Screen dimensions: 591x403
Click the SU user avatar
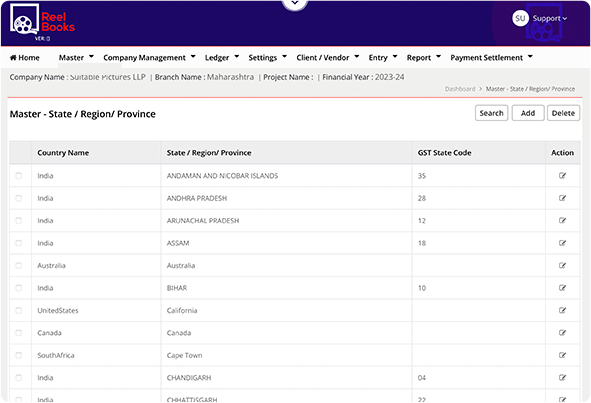pyautogui.click(x=520, y=18)
